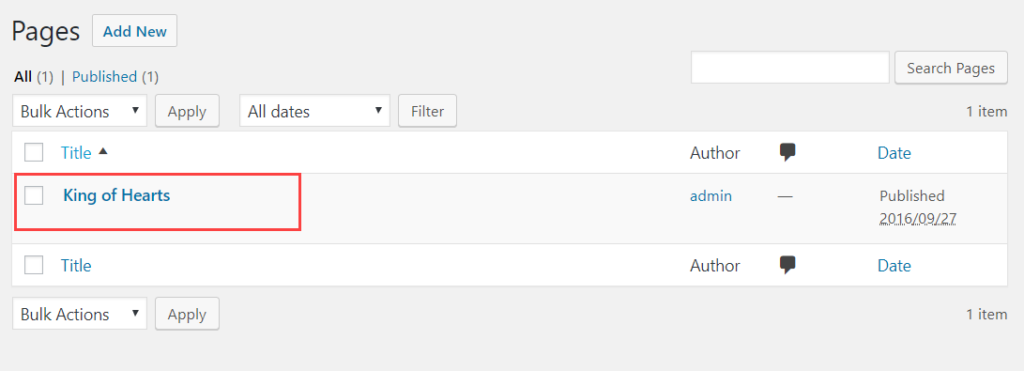
Task: Expand the All dates filter dropdown
Action: click(315, 111)
